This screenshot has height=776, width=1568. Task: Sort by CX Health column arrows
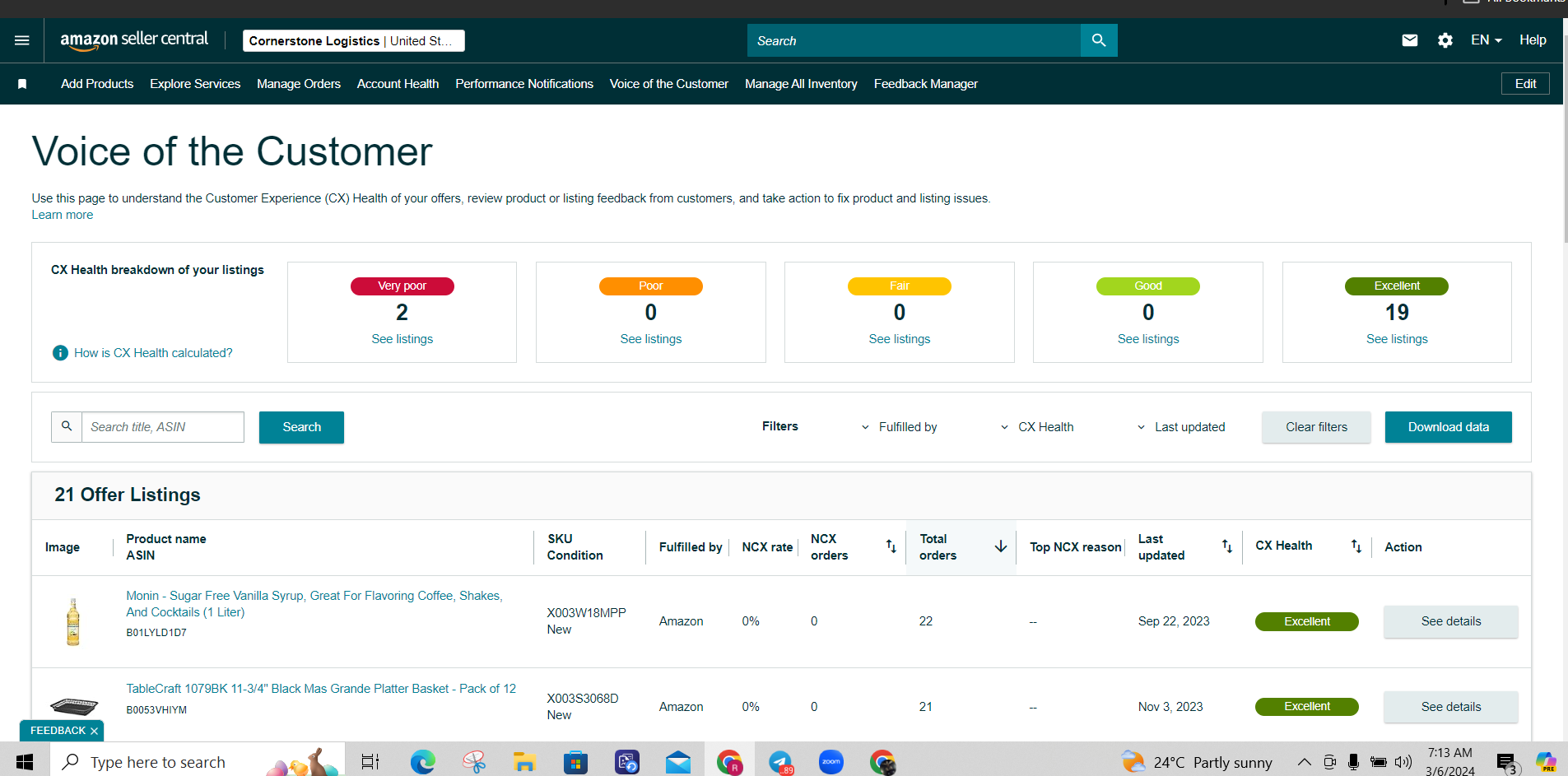coord(1356,546)
